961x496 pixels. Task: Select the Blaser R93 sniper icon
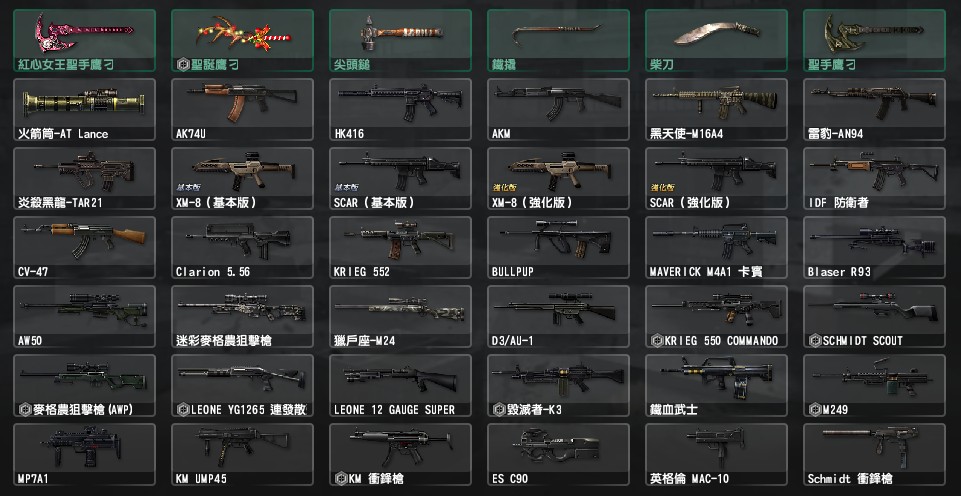click(875, 247)
